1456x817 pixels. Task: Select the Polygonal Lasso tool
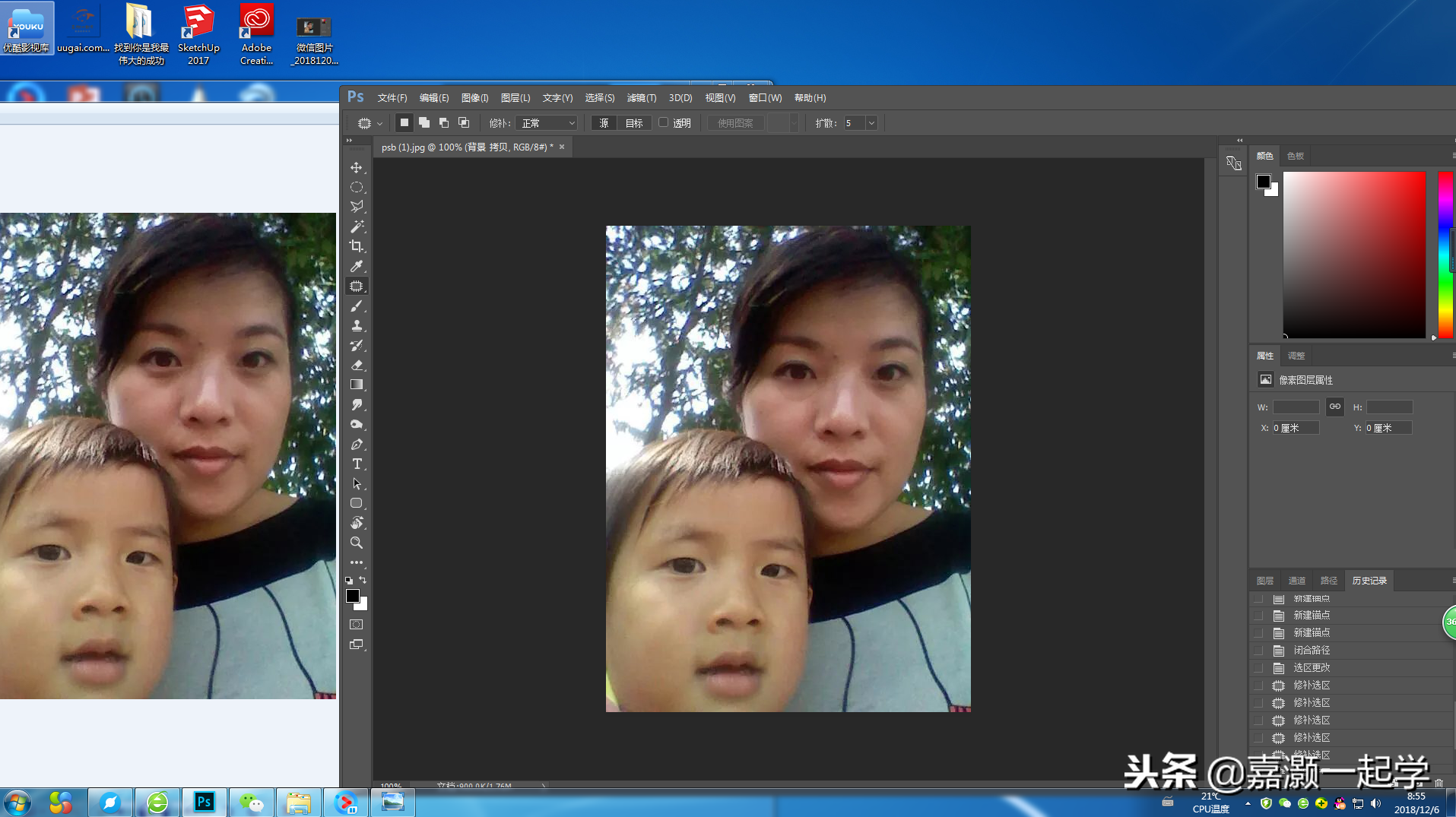point(356,207)
